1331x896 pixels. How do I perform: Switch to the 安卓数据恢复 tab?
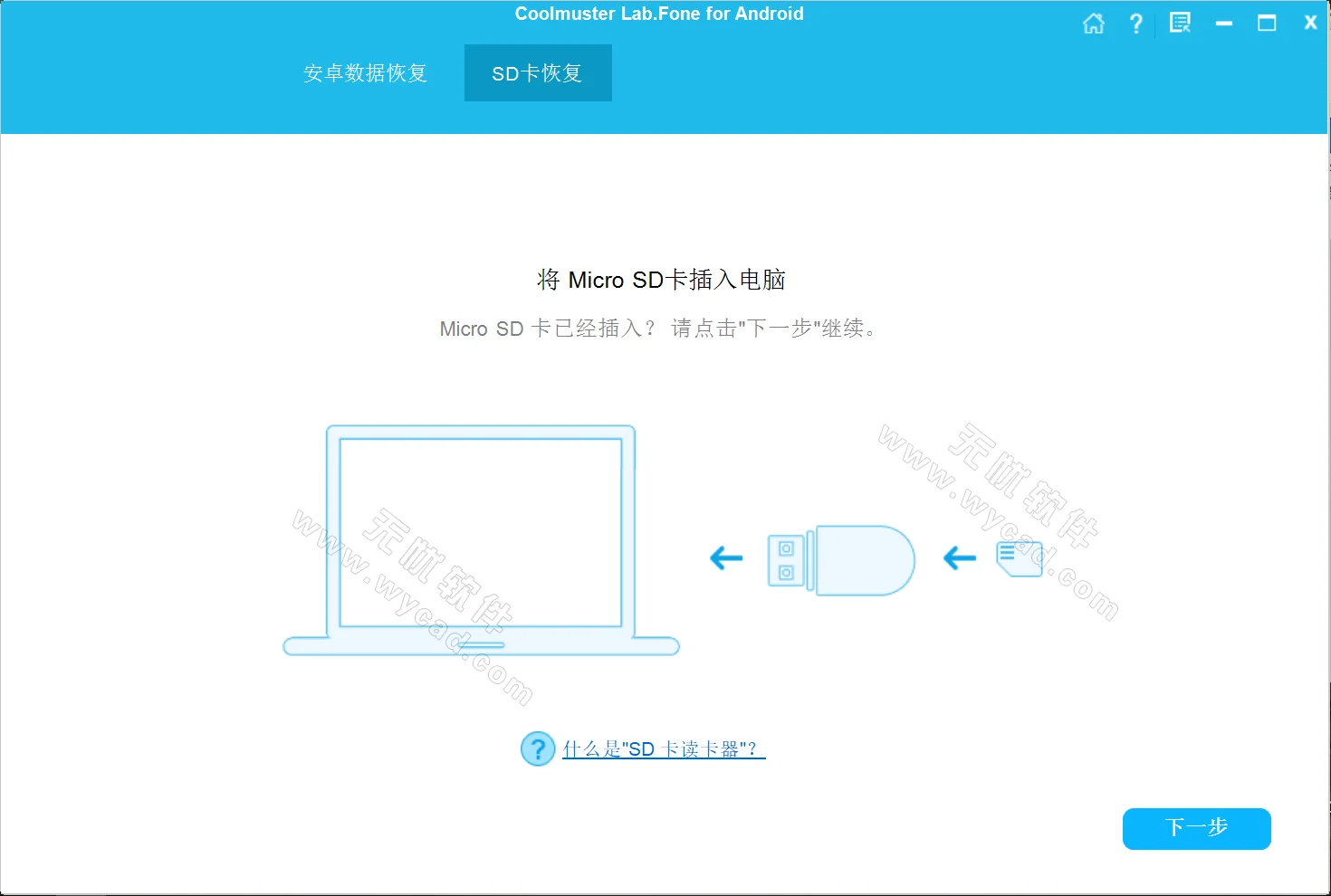click(365, 72)
